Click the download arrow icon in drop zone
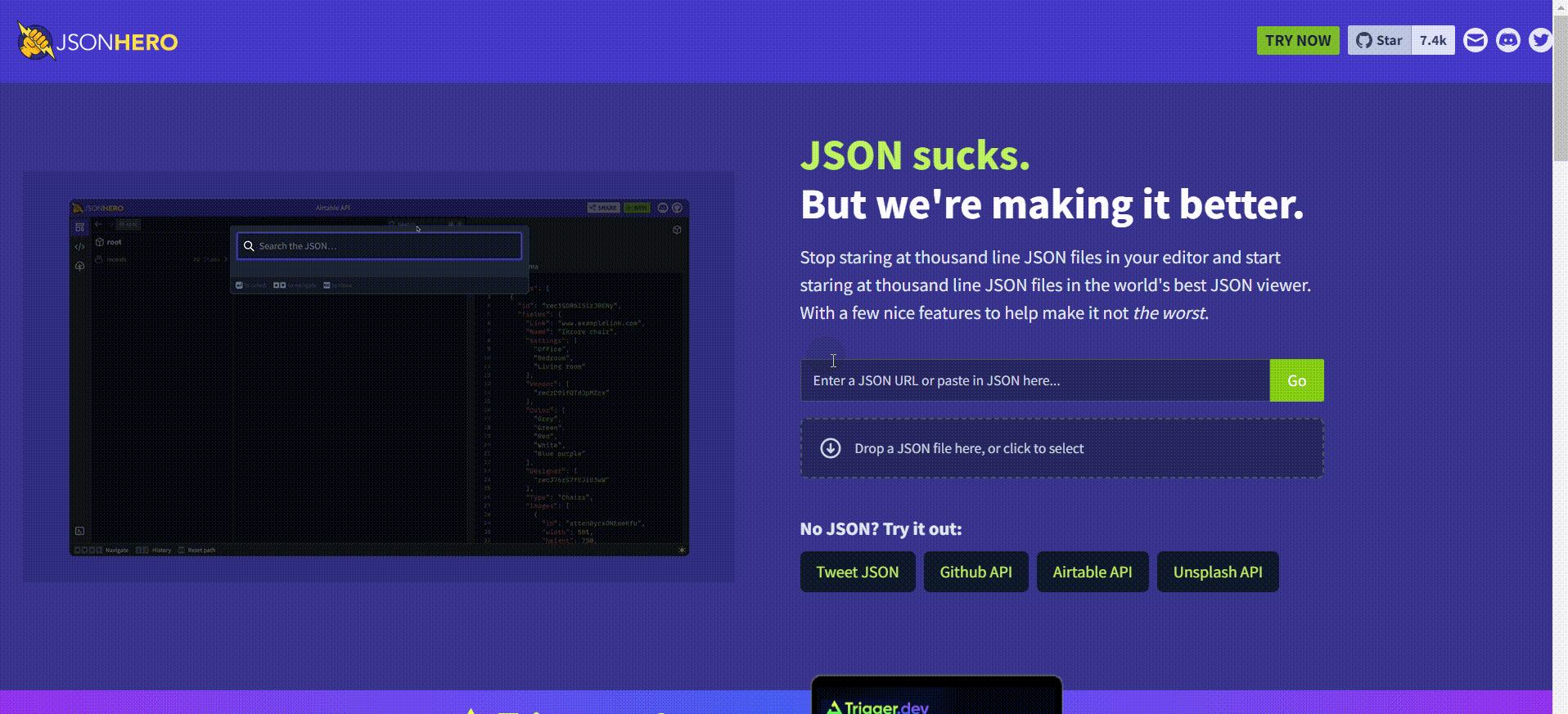This screenshot has height=714, width=1568. point(831,448)
